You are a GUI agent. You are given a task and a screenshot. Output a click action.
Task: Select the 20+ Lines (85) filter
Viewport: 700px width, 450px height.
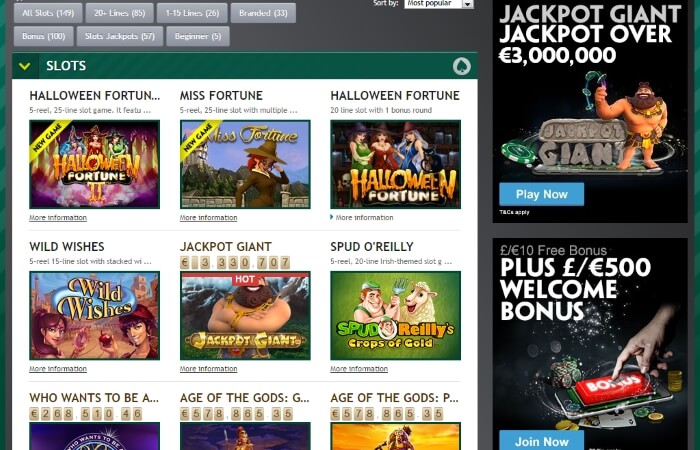(120, 13)
